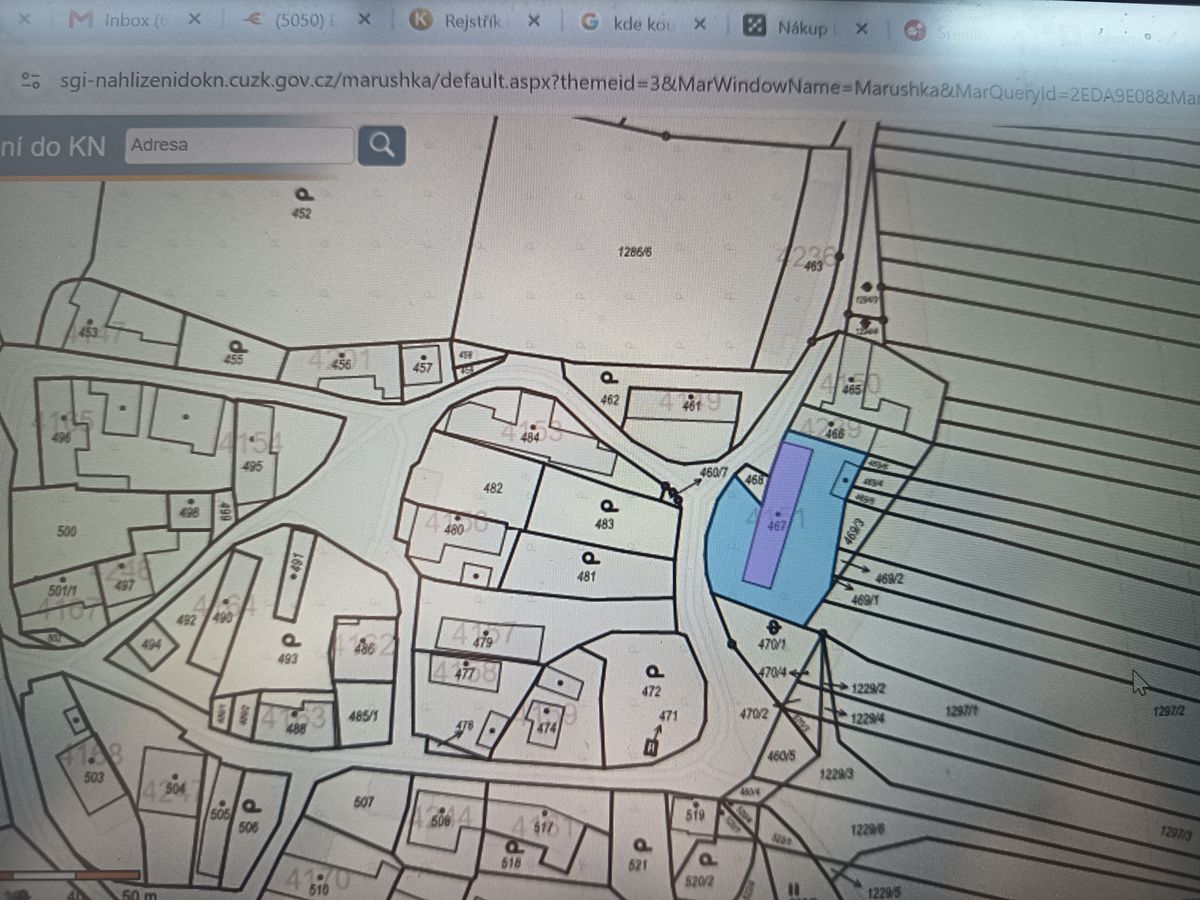Select parcel 507 on the map

364,803
